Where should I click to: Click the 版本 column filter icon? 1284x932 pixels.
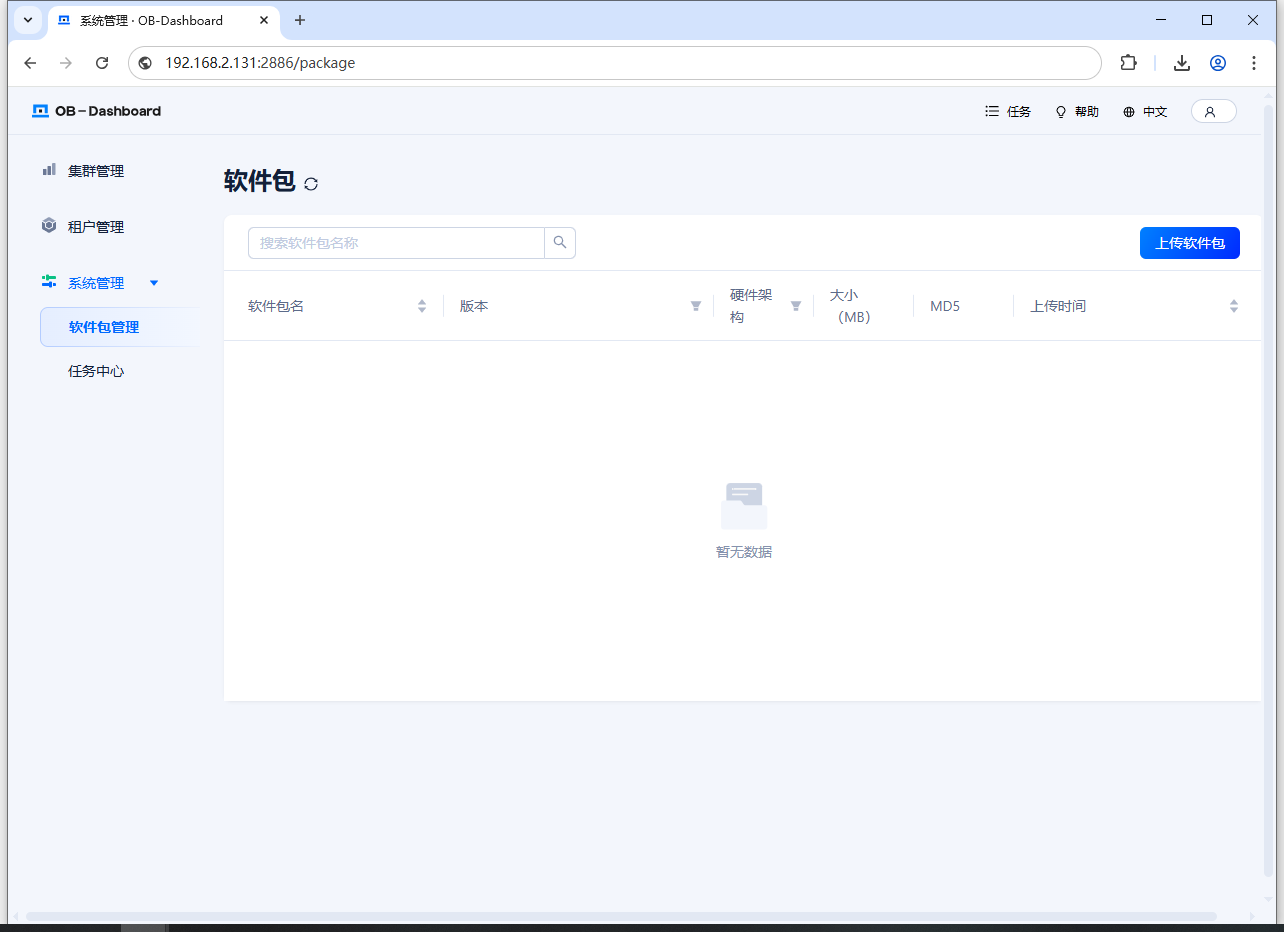(x=696, y=306)
